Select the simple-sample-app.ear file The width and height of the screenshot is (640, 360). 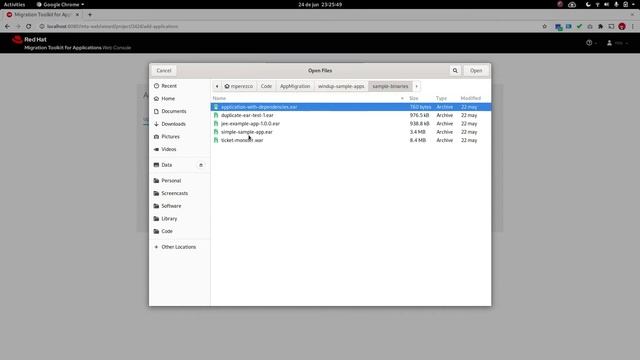351,132
